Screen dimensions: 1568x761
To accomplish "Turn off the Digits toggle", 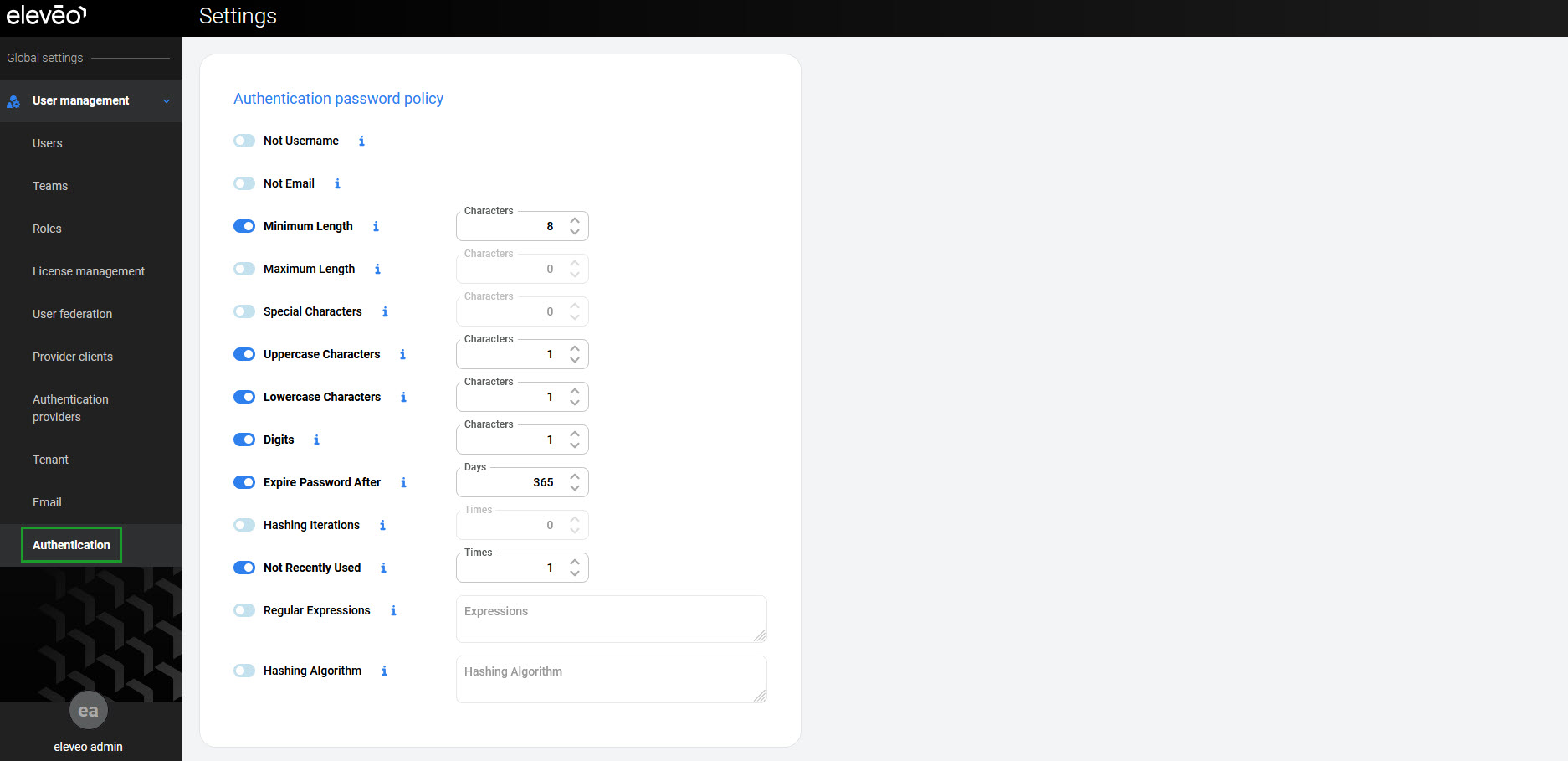I will 244,440.
